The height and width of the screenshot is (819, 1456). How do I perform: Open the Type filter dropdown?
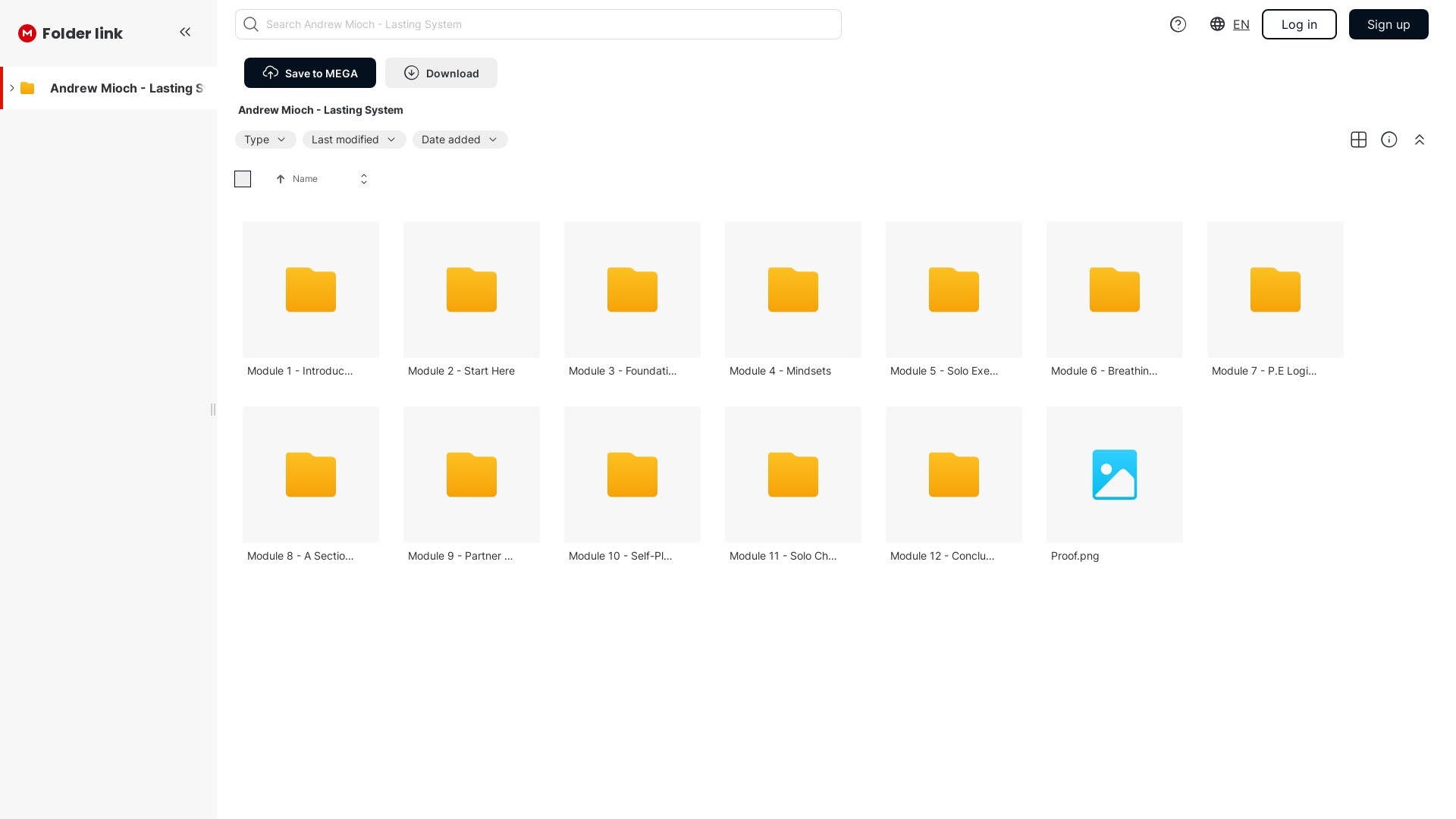[x=265, y=140]
